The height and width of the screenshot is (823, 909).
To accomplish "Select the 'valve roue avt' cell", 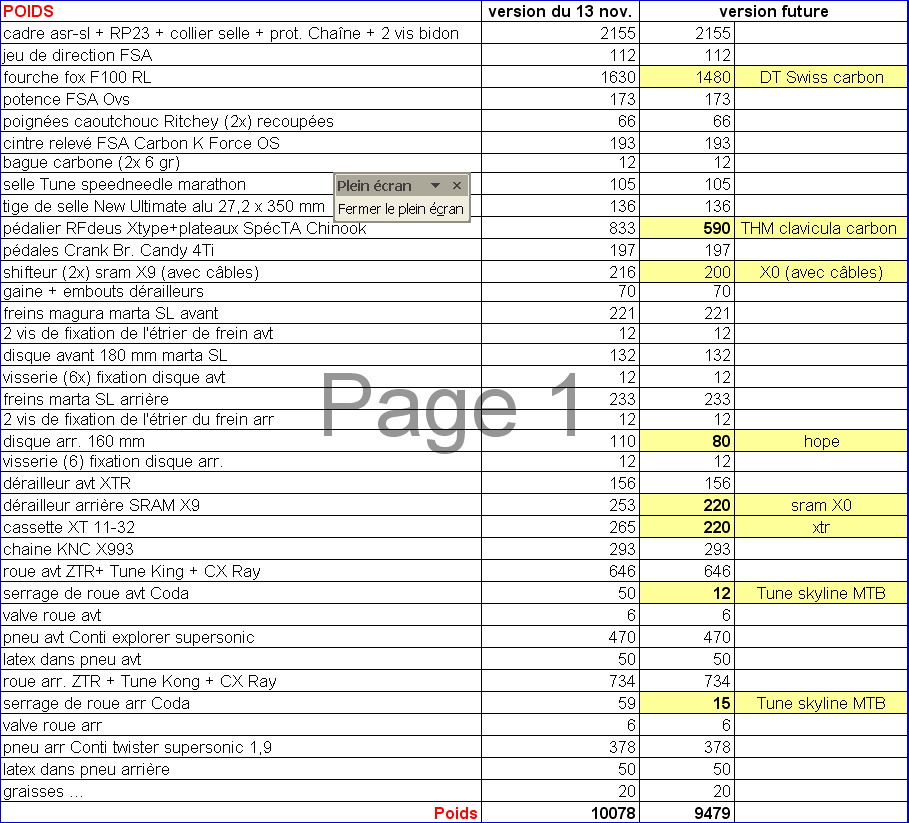I will pos(241,615).
